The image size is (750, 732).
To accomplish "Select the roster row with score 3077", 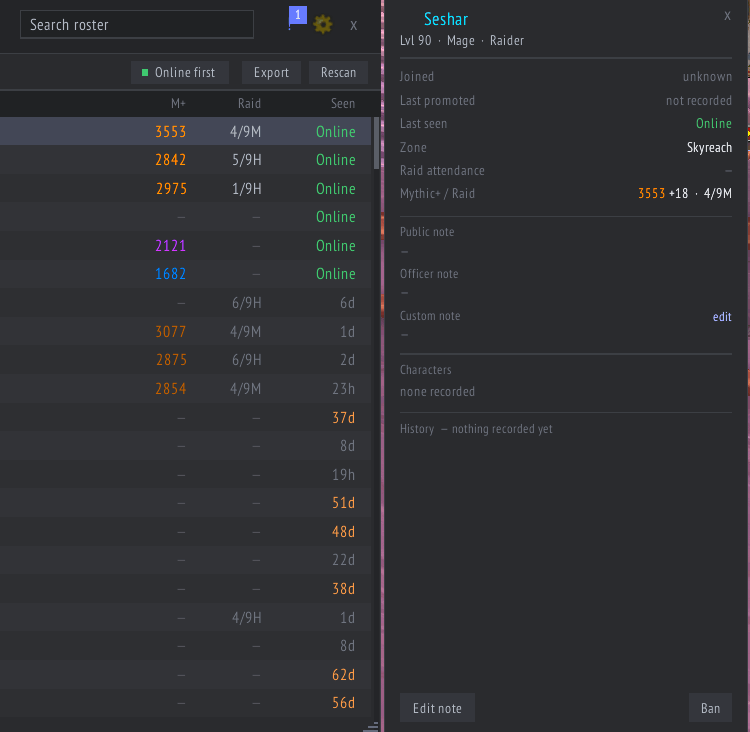I will [x=186, y=332].
